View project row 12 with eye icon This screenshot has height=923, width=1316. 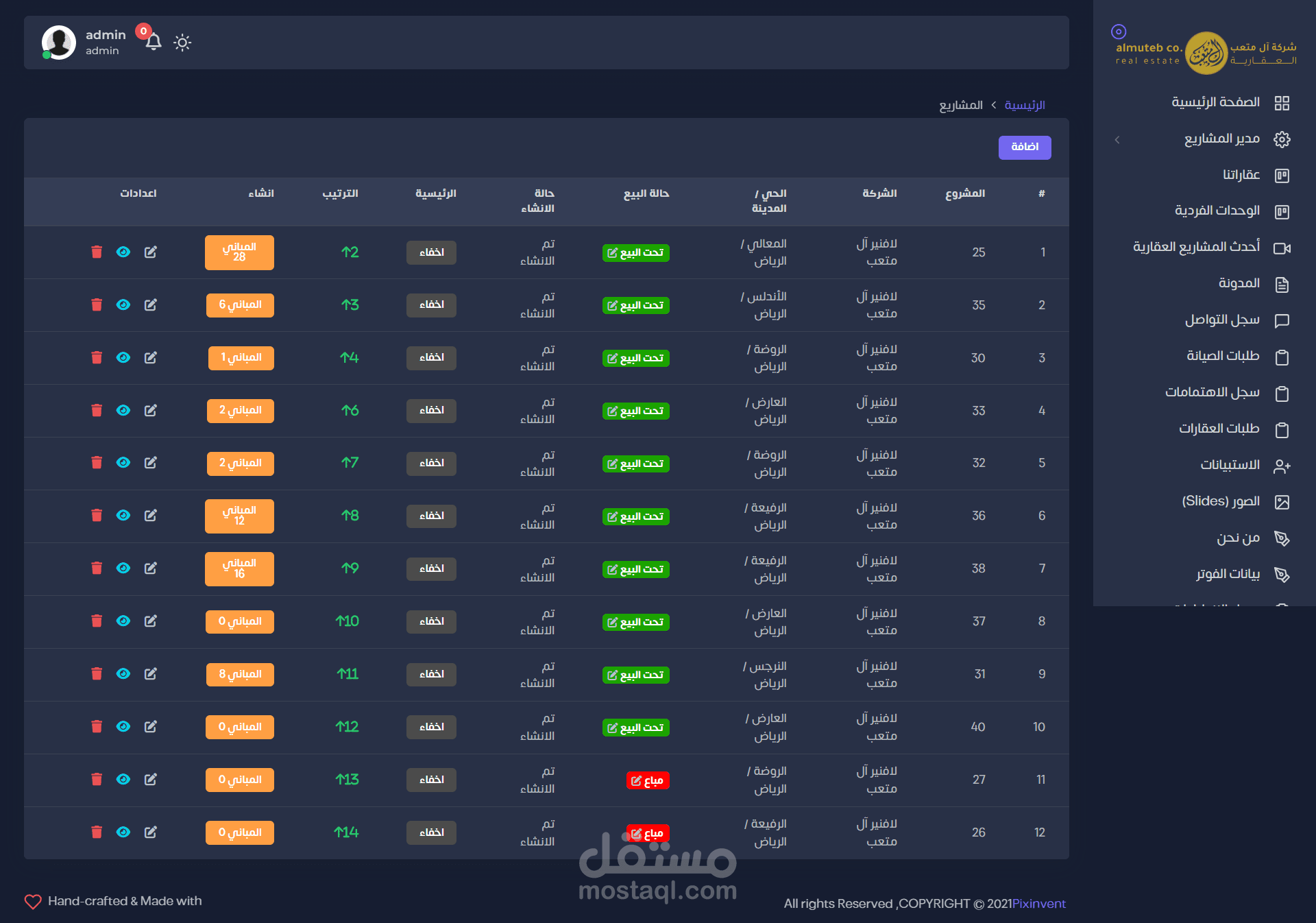[x=123, y=832]
